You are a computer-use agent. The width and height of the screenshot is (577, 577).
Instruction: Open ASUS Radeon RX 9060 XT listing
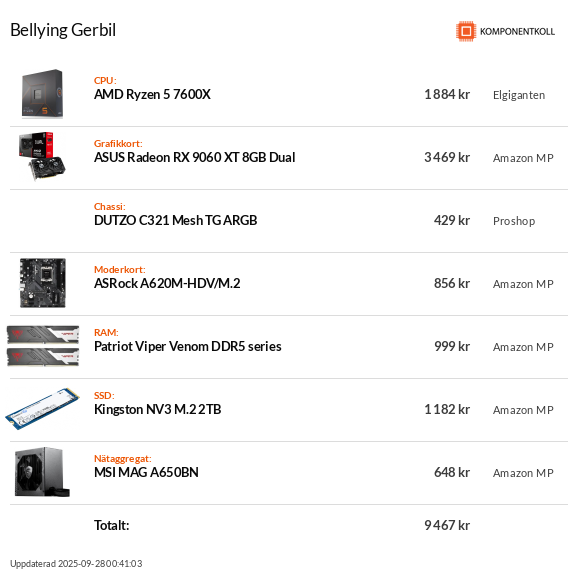(x=195, y=157)
